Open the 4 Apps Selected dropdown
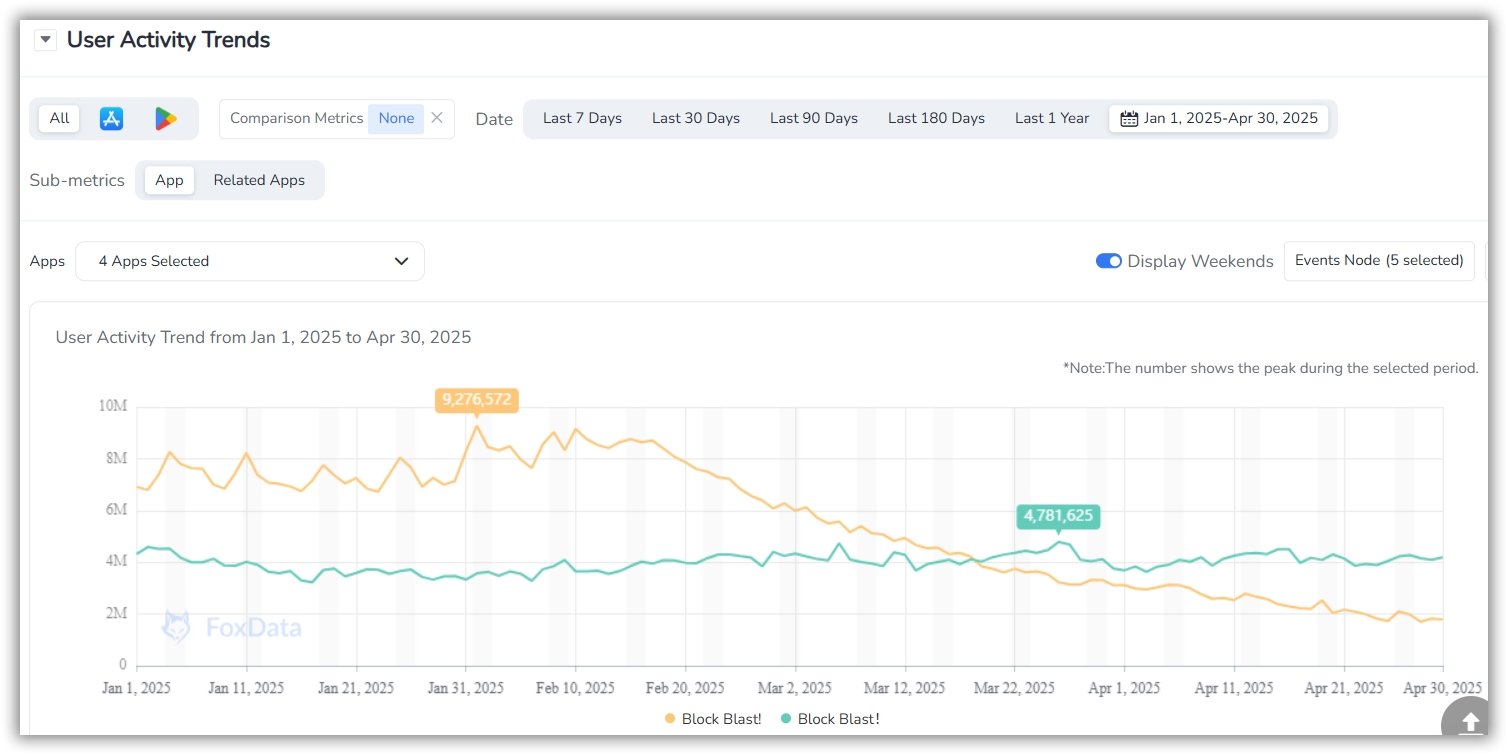The image size is (1508, 755). pos(250,261)
